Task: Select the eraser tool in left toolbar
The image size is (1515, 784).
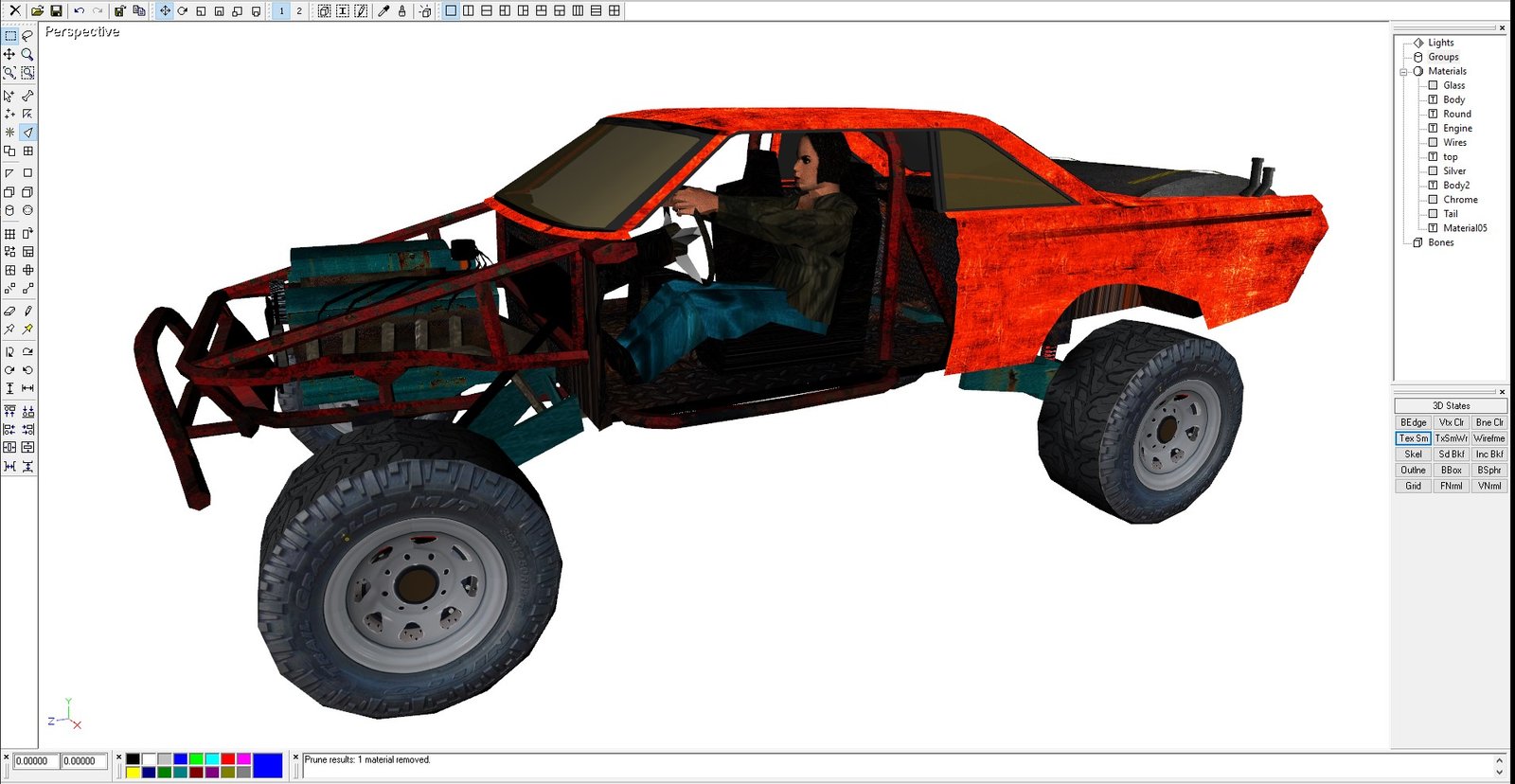Action: 9,311
